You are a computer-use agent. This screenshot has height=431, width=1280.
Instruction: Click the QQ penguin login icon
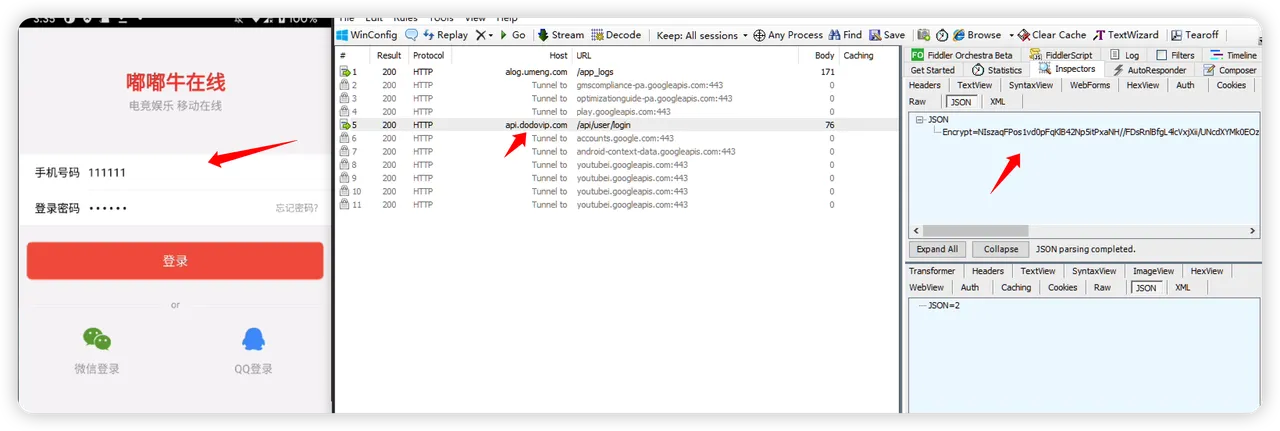click(x=253, y=338)
